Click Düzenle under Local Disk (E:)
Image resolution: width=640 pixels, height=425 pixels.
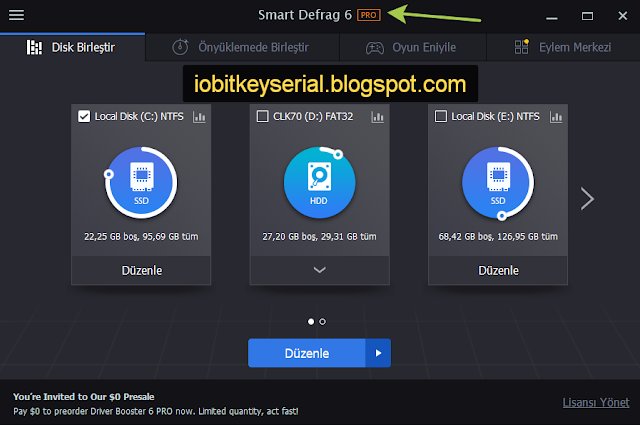click(x=498, y=270)
